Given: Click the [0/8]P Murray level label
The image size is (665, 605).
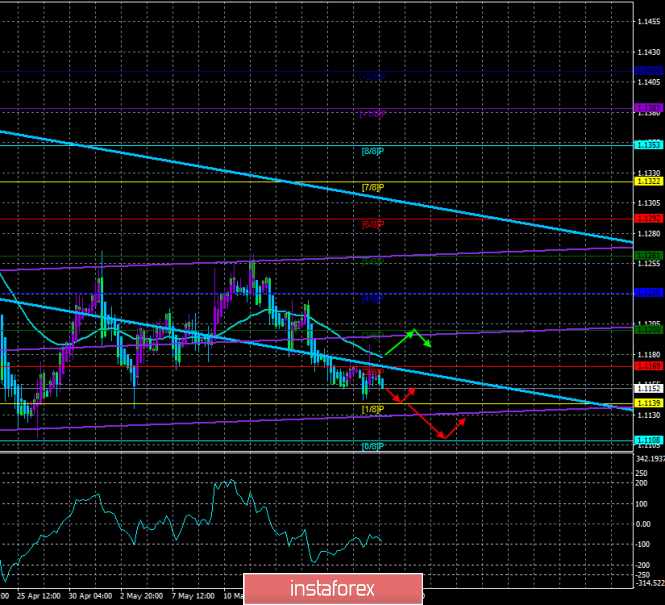Looking at the screenshot, I should (373, 446).
